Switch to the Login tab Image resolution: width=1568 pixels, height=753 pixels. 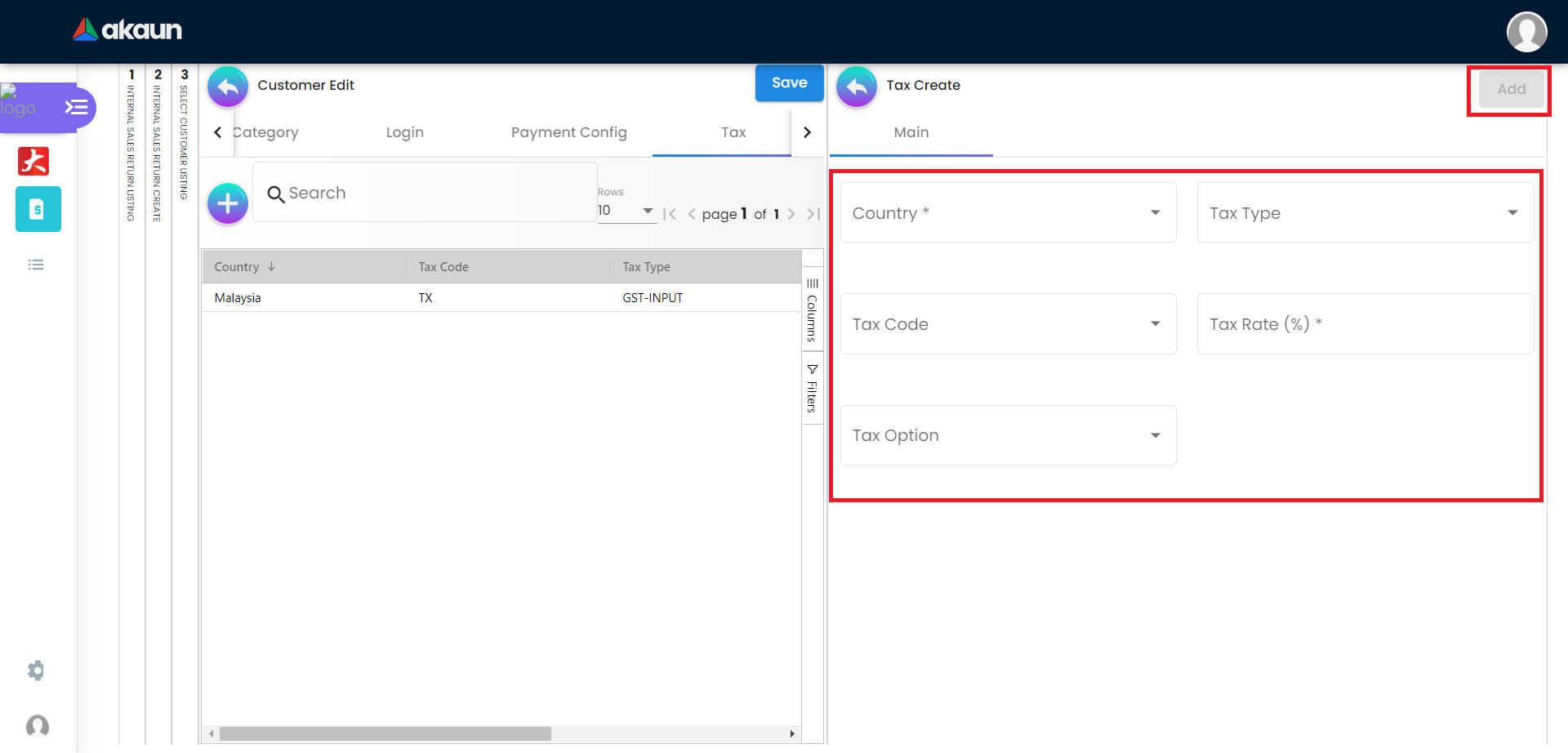click(404, 132)
